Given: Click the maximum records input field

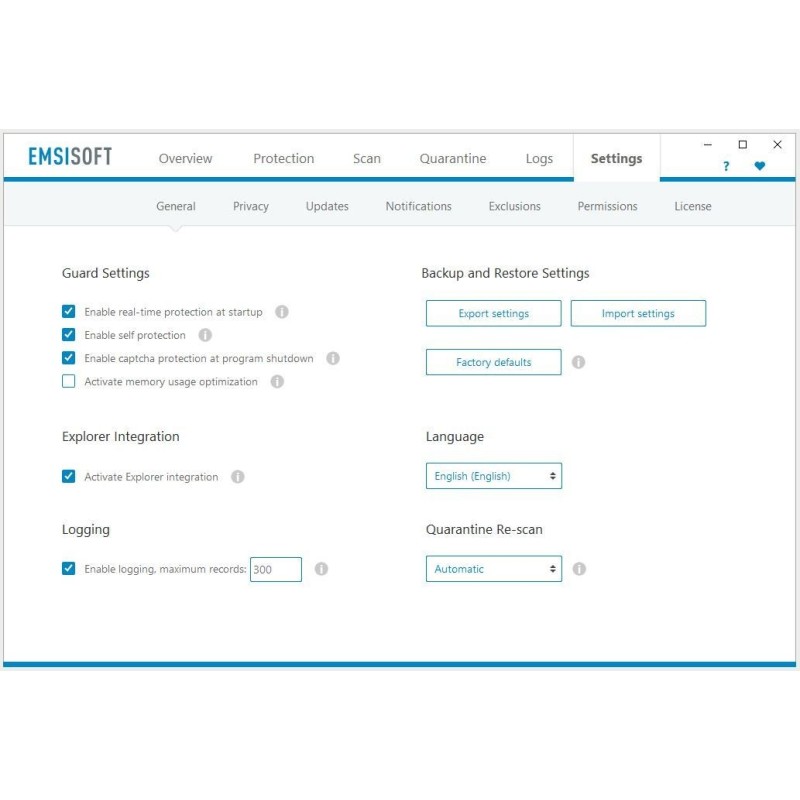Looking at the screenshot, I should [276, 568].
